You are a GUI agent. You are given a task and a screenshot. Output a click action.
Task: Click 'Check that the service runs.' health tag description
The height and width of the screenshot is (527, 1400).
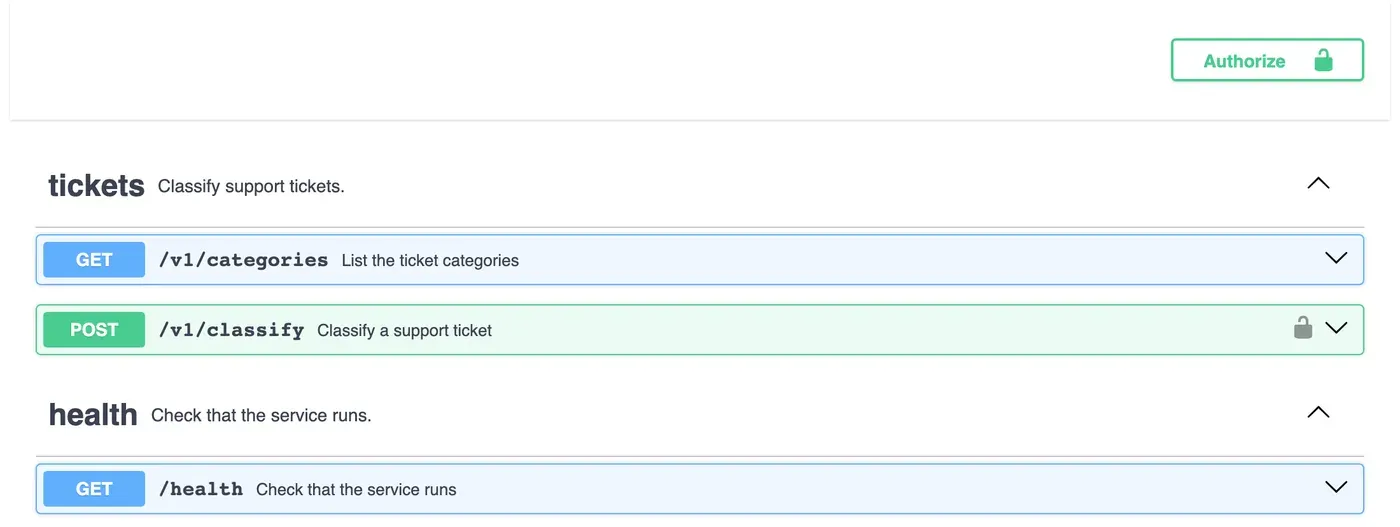pyautogui.click(x=261, y=415)
